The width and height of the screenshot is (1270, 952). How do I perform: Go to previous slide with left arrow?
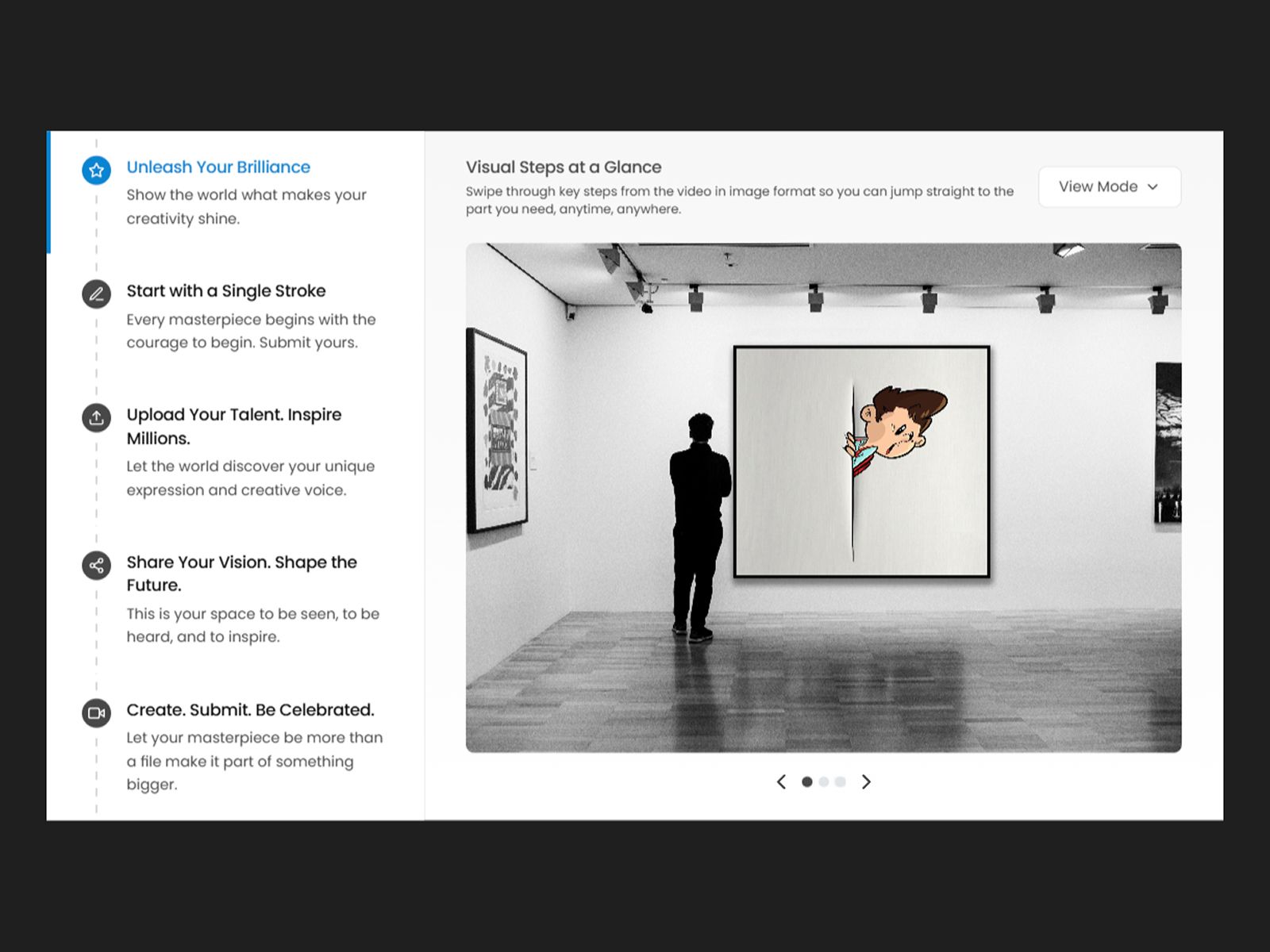tap(781, 782)
